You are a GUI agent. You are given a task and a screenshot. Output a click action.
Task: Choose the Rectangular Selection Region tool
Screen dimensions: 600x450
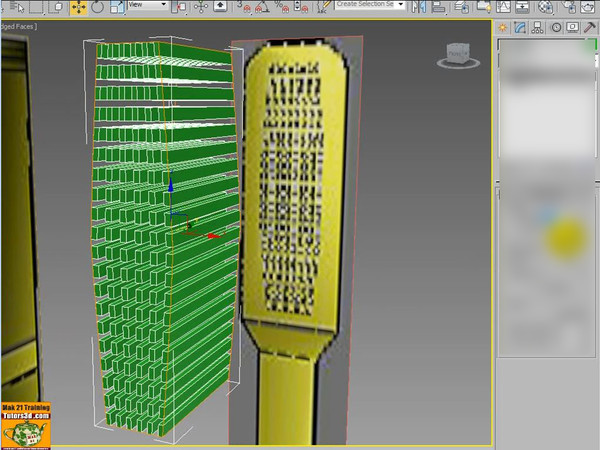point(37,7)
